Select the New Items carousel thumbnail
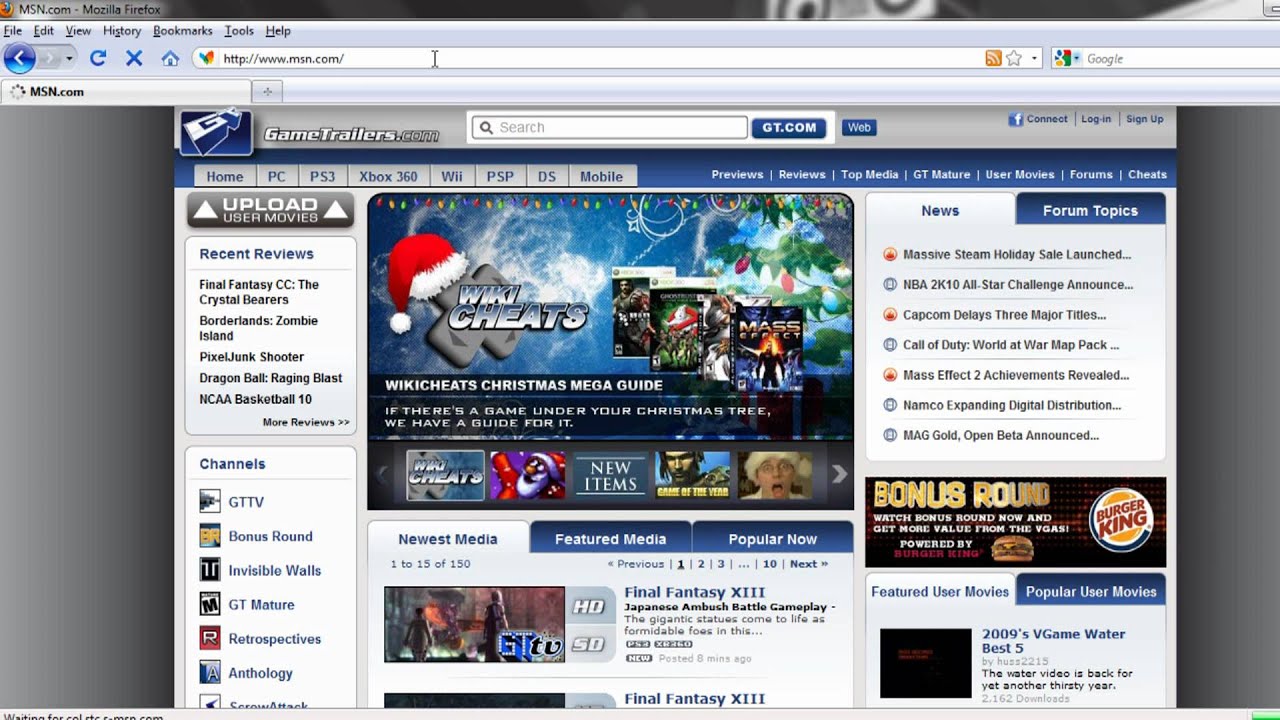 pos(610,475)
